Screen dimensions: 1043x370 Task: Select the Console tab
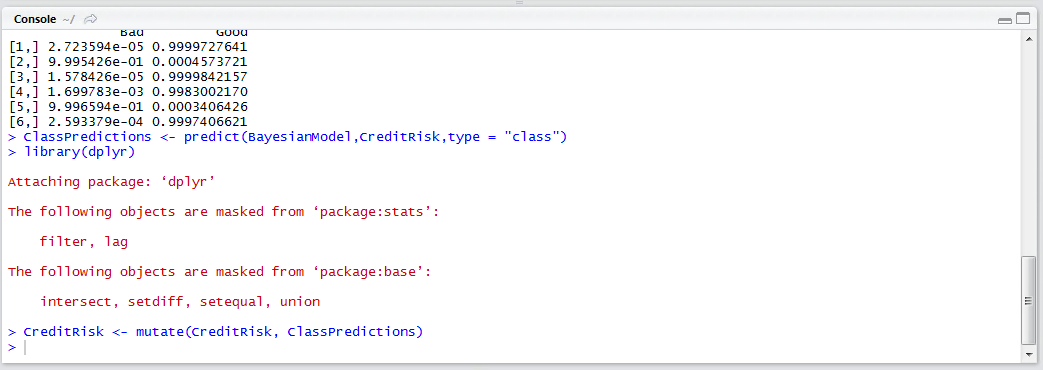click(x=37, y=20)
